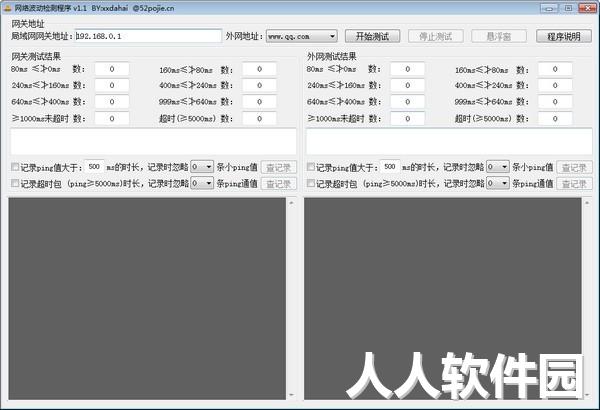The width and height of the screenshot is (600, 410).
Task: Click gateway 240ms≤>160ms count field
Action: tap(112, 85)
